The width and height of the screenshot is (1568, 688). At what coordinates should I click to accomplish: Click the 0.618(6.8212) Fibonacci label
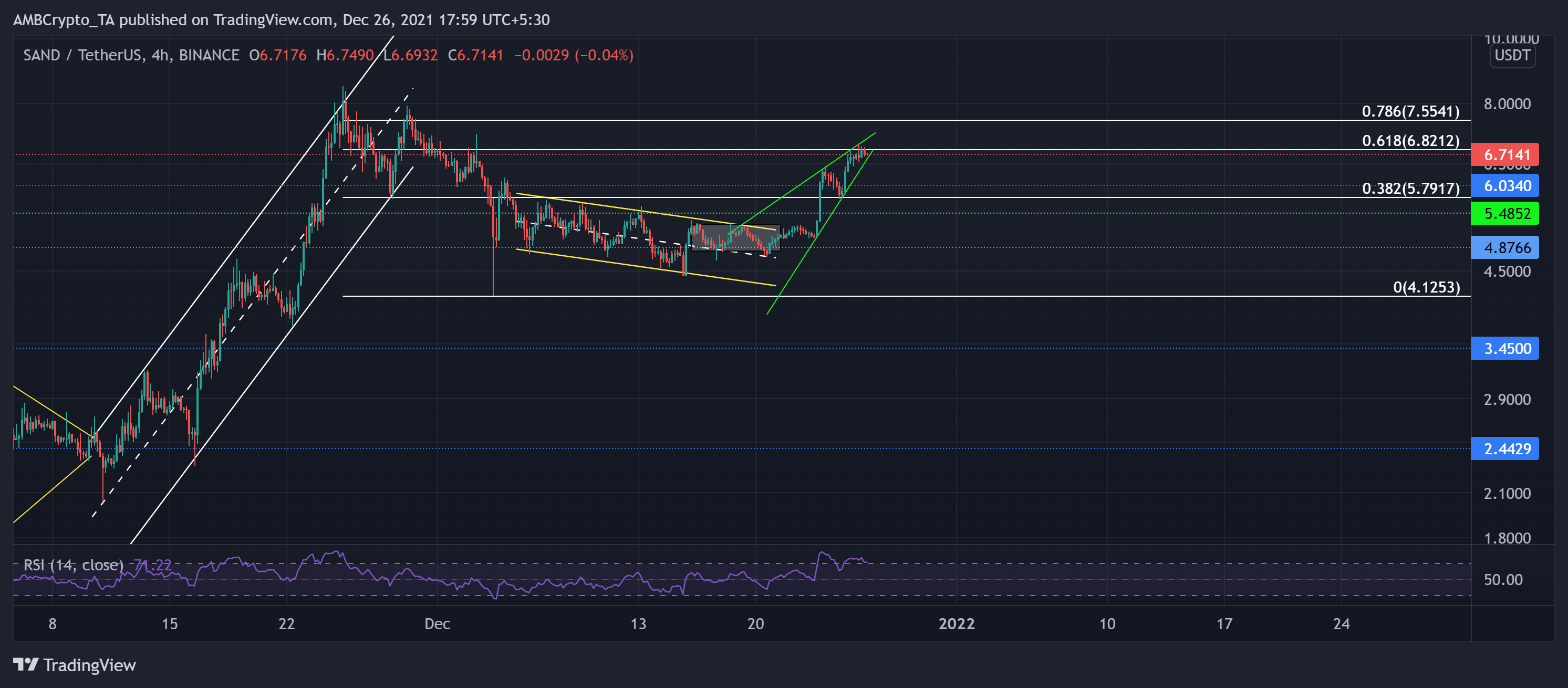(x=1410, y=141)
